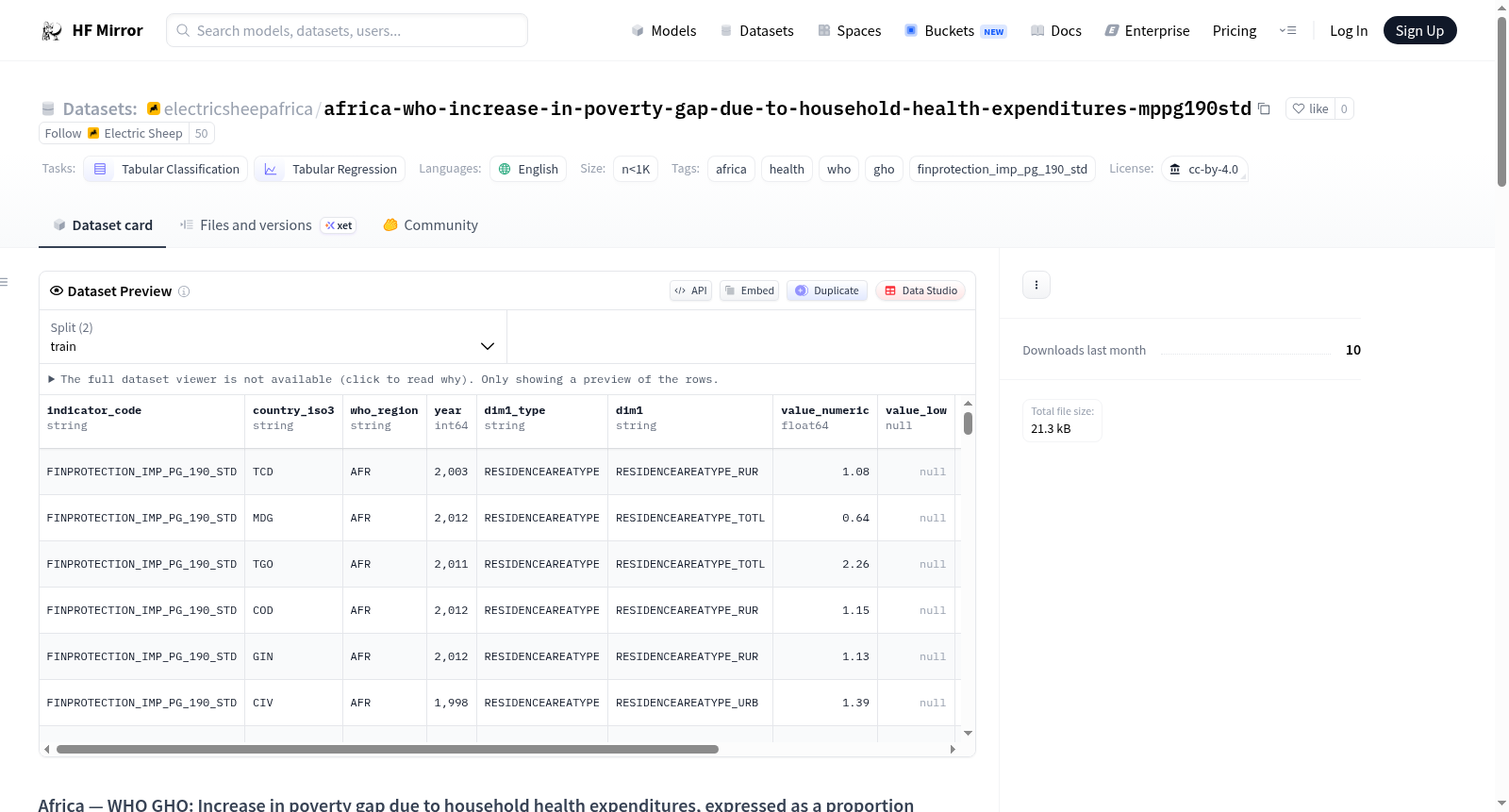Open the Models menu item

664,30
